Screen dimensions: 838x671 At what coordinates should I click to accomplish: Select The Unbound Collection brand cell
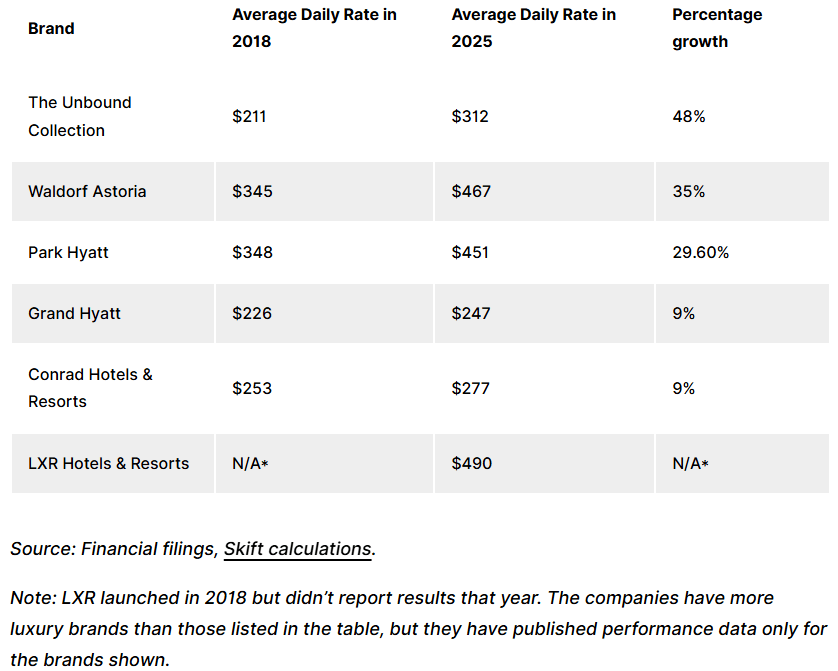pyautogui.click(x=80, y=116)
